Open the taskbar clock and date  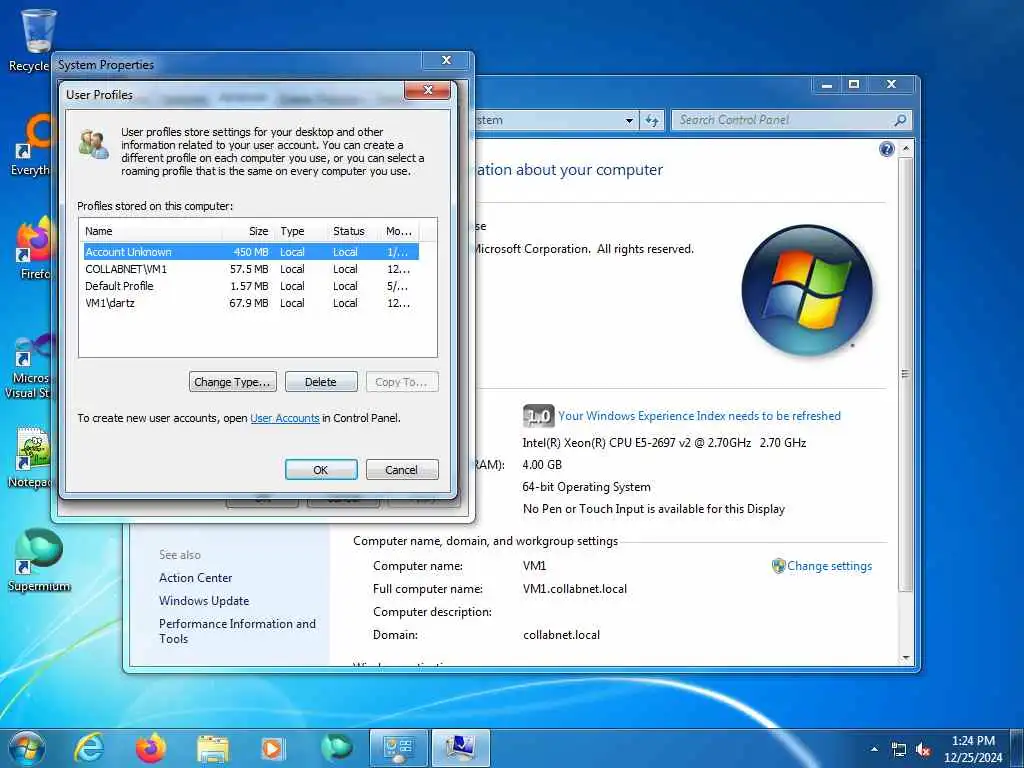coord(973,749)
